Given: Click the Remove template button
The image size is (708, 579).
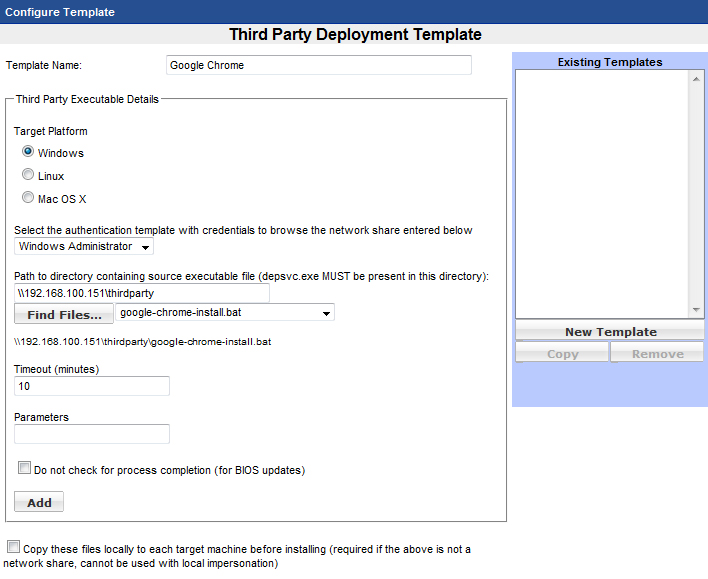Looking at the screenshot, I should pos(657,354).
